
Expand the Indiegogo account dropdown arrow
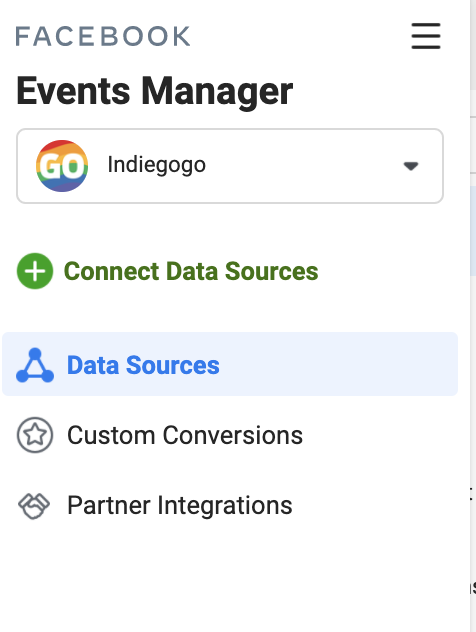click(x=411, y=166)
